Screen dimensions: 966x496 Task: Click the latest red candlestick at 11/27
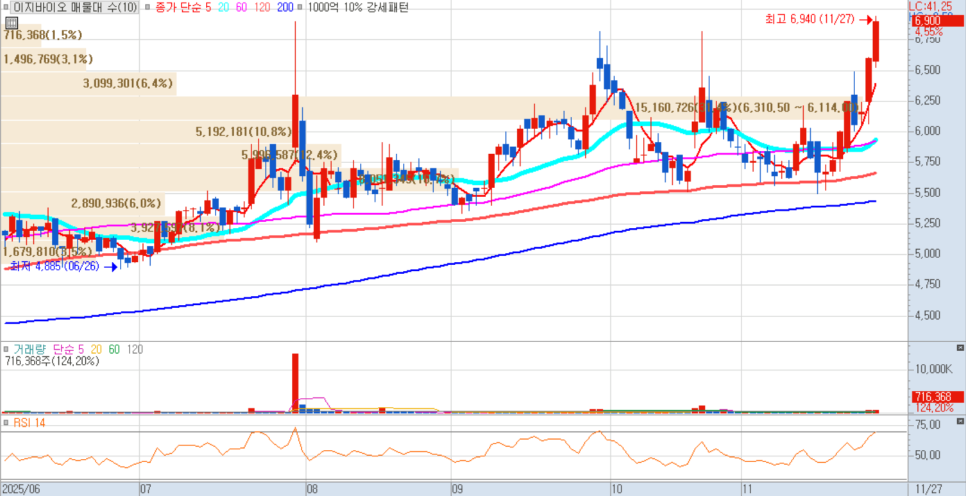(876, 41)
